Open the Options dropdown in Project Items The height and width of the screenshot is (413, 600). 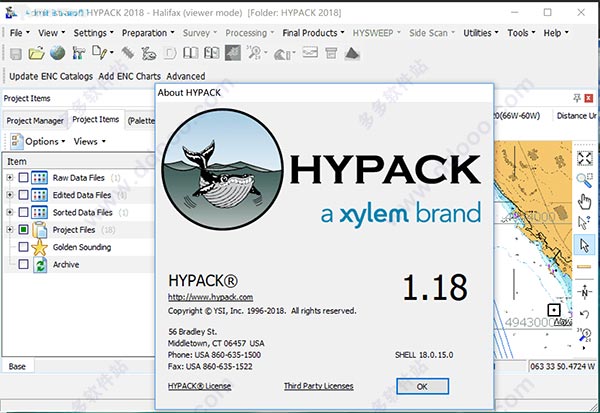(45, 142)
